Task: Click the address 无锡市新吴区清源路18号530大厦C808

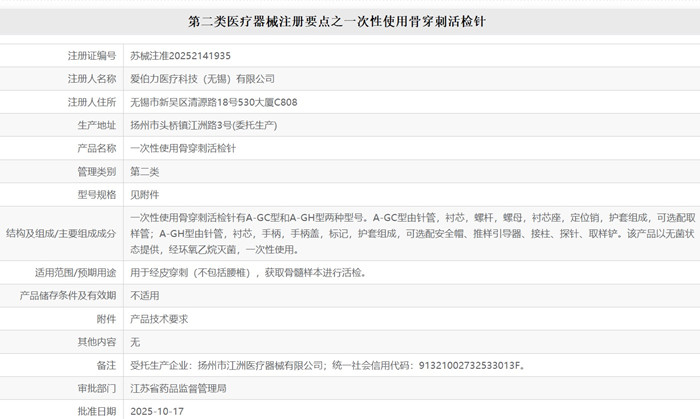Action: click(213, 102)
